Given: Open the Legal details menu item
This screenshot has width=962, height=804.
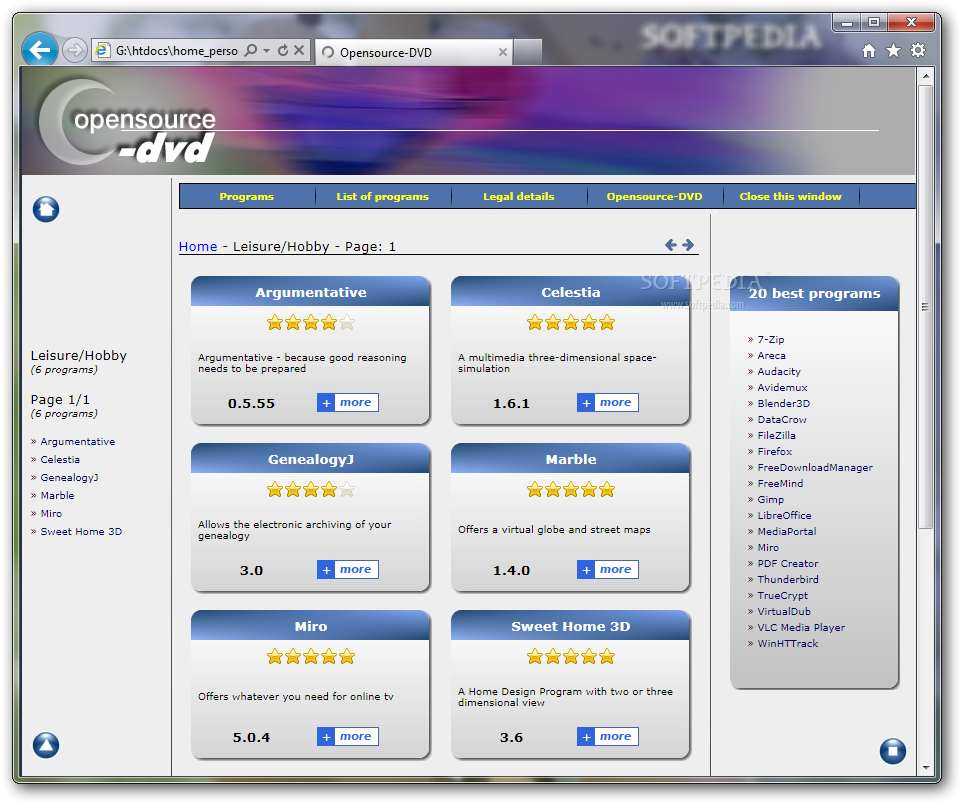Looking at the screenshot, I should click(519, 196).
